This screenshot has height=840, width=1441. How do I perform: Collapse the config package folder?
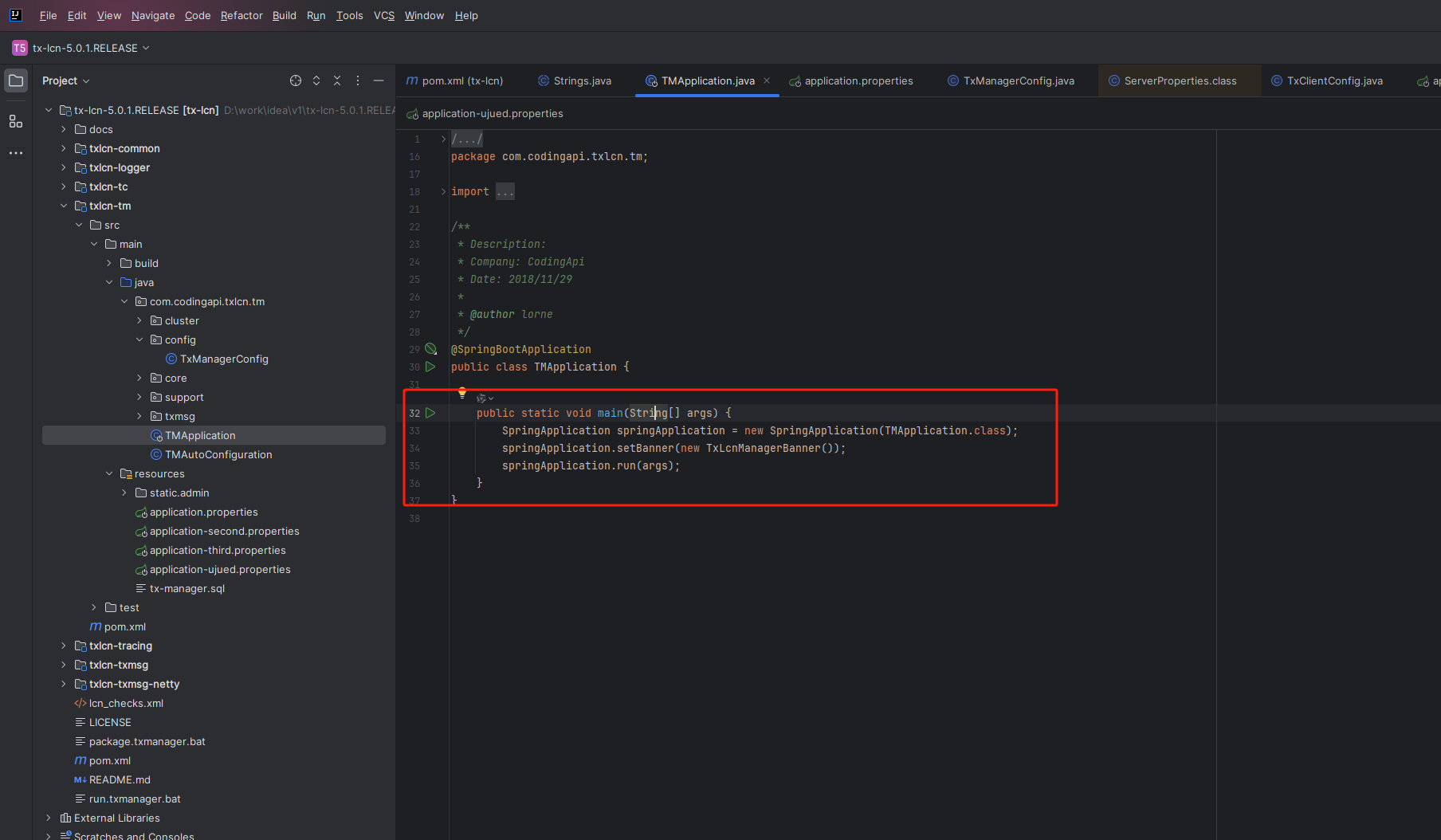click(139, 340)
